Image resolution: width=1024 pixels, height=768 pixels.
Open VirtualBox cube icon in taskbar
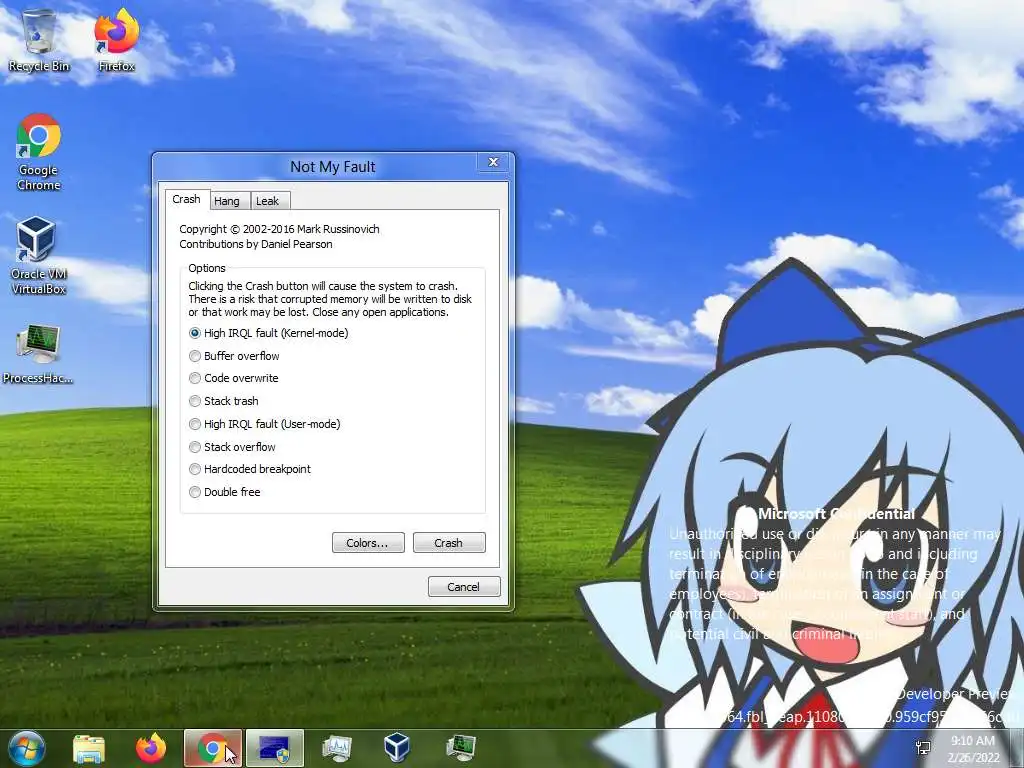pyautogui.click(x=396, y=748)
